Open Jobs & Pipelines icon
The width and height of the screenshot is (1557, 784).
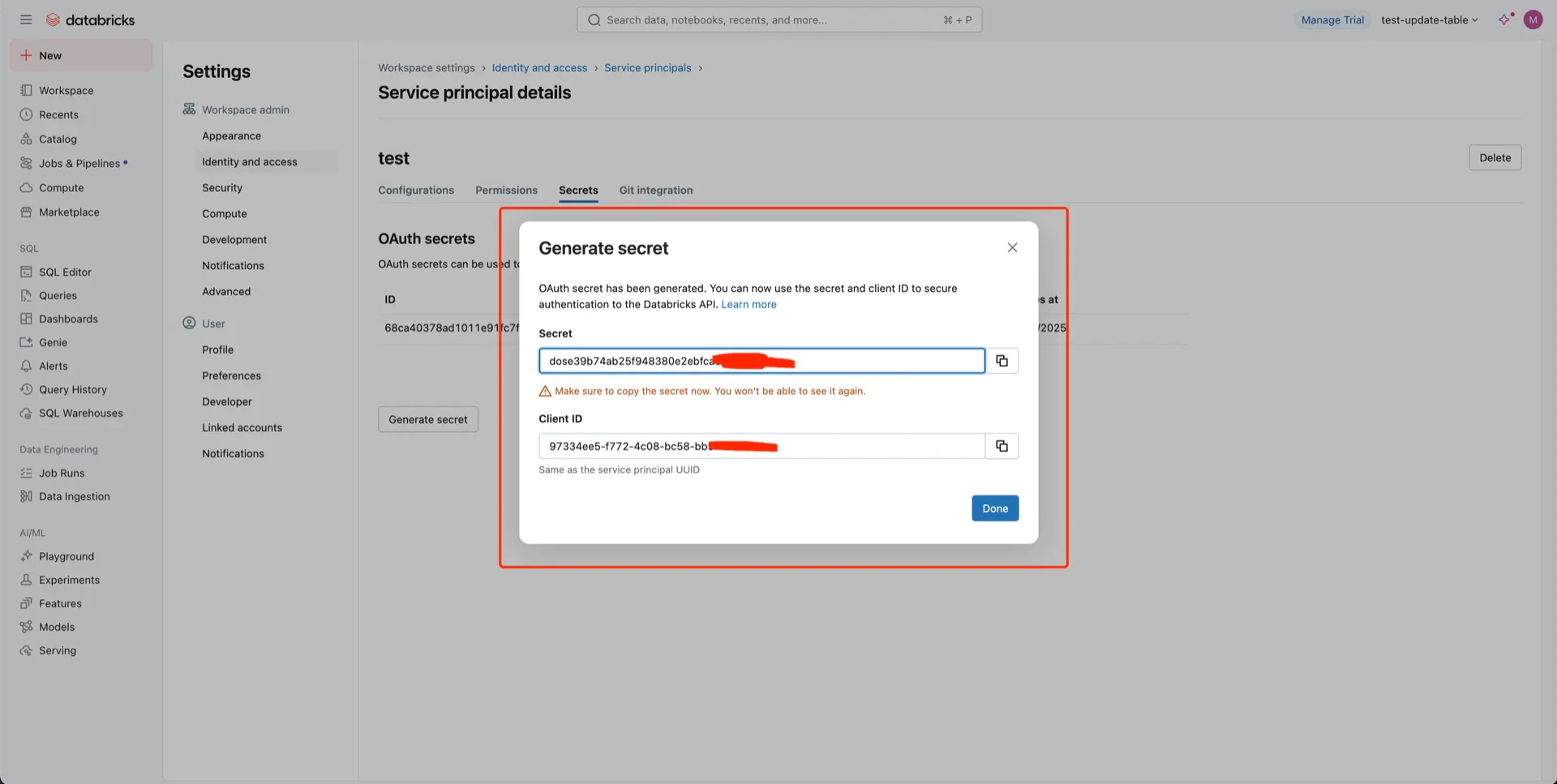[26, 163]
